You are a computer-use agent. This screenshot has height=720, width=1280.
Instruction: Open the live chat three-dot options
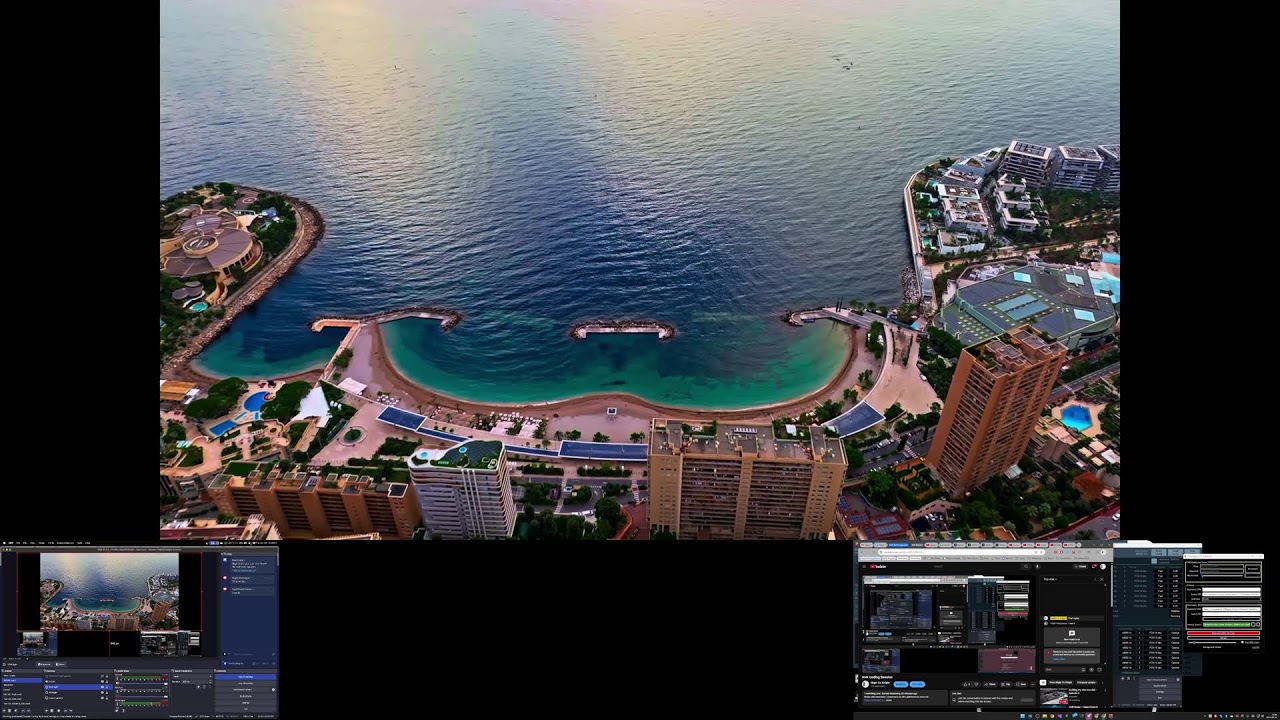(1097, 579)
